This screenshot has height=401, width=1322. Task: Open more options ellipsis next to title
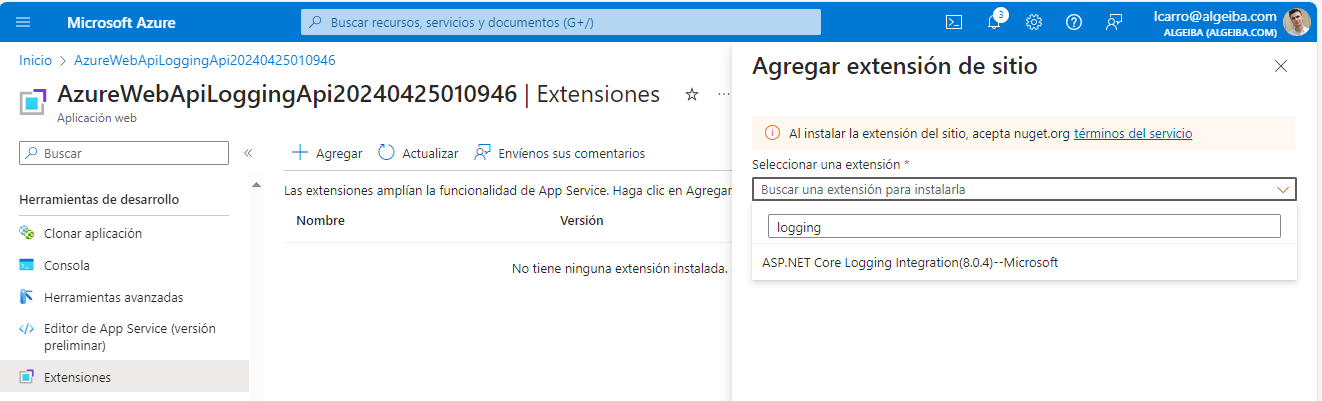723,95
